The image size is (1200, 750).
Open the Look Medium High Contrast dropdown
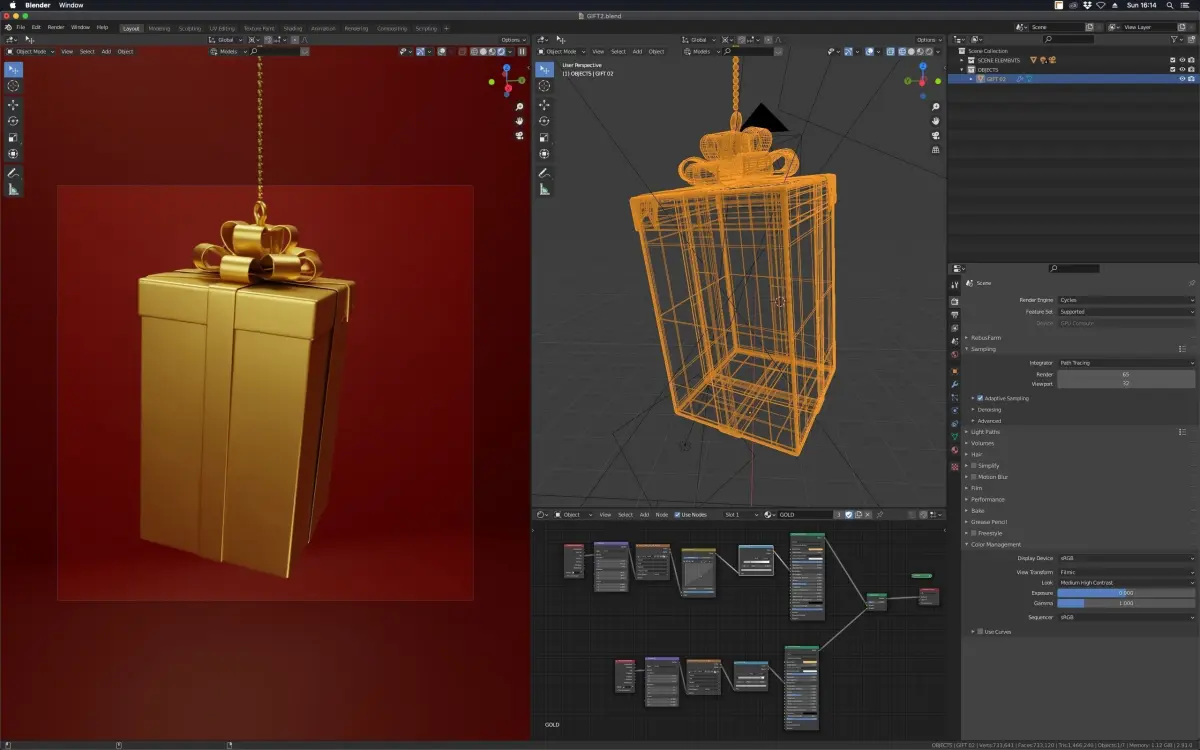pos(1126,582)
